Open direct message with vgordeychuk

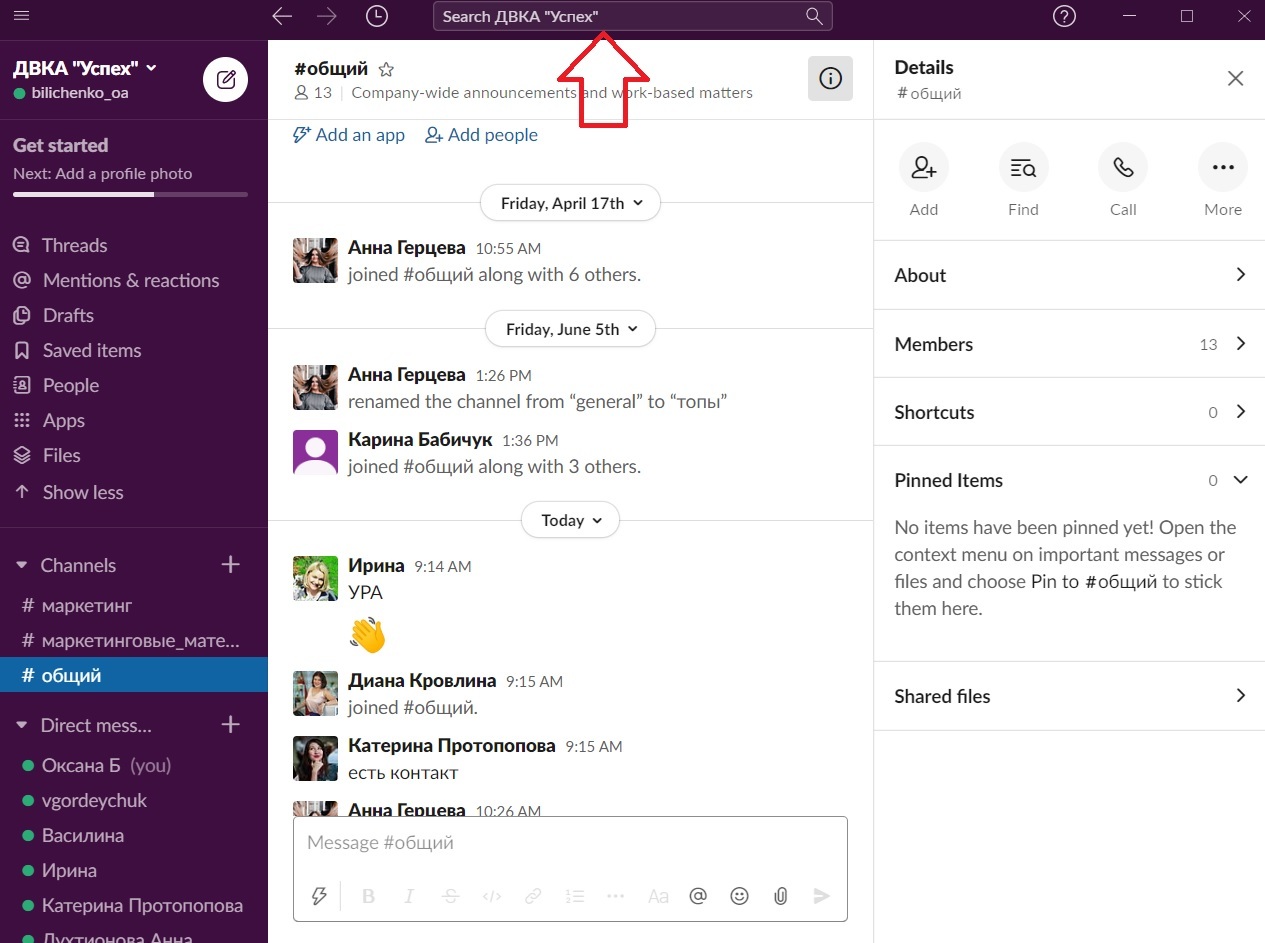134,800
